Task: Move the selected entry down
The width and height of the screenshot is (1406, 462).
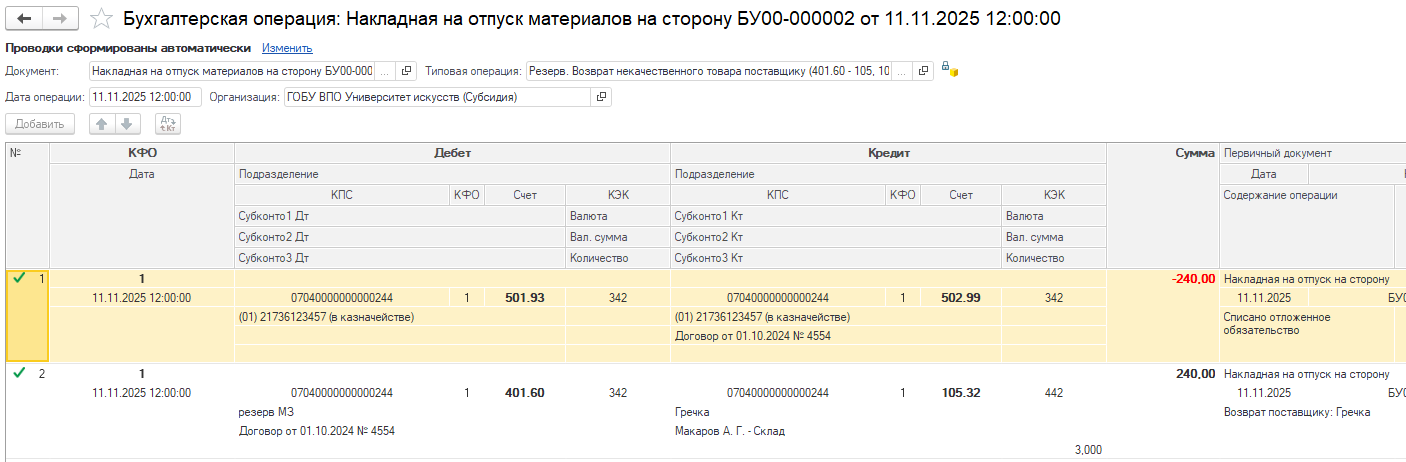Action: pyautogui.click(x=126, y=124)
